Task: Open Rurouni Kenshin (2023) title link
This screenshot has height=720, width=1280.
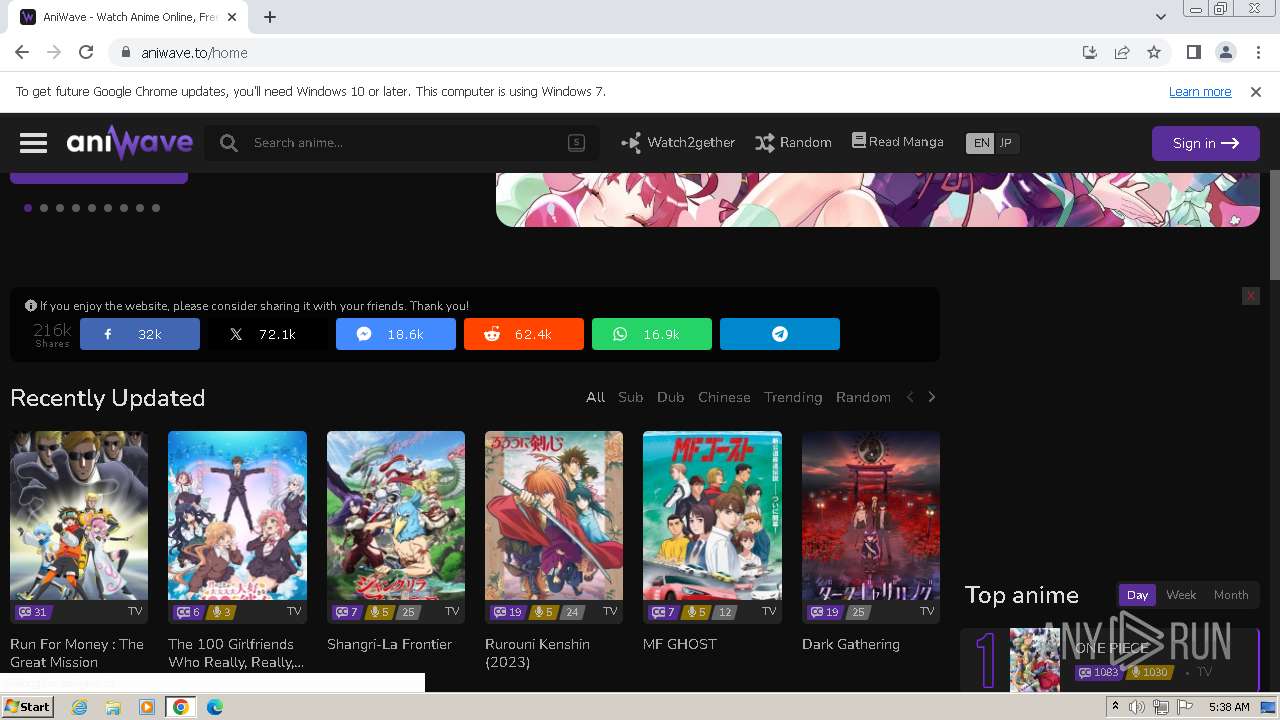Action: coord(537,653)
